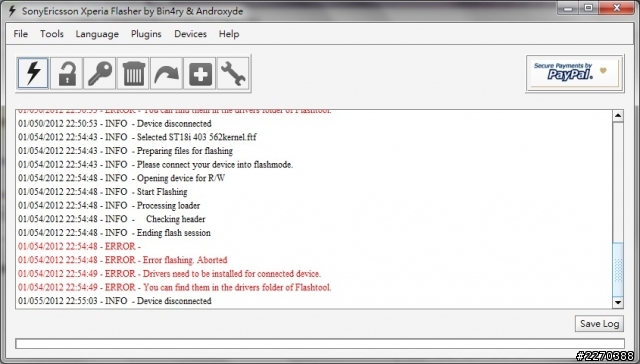Viewport: 640px width, 364px height.
Task: Click the log scrollbar down arrow
Action: coord(618,302)
